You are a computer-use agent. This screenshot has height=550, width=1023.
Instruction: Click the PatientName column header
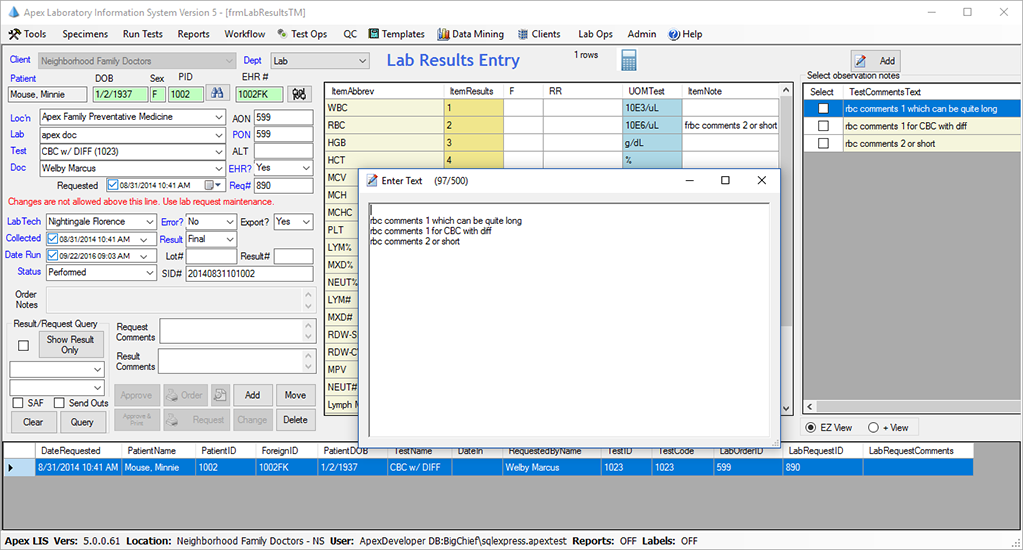point(158,451)
